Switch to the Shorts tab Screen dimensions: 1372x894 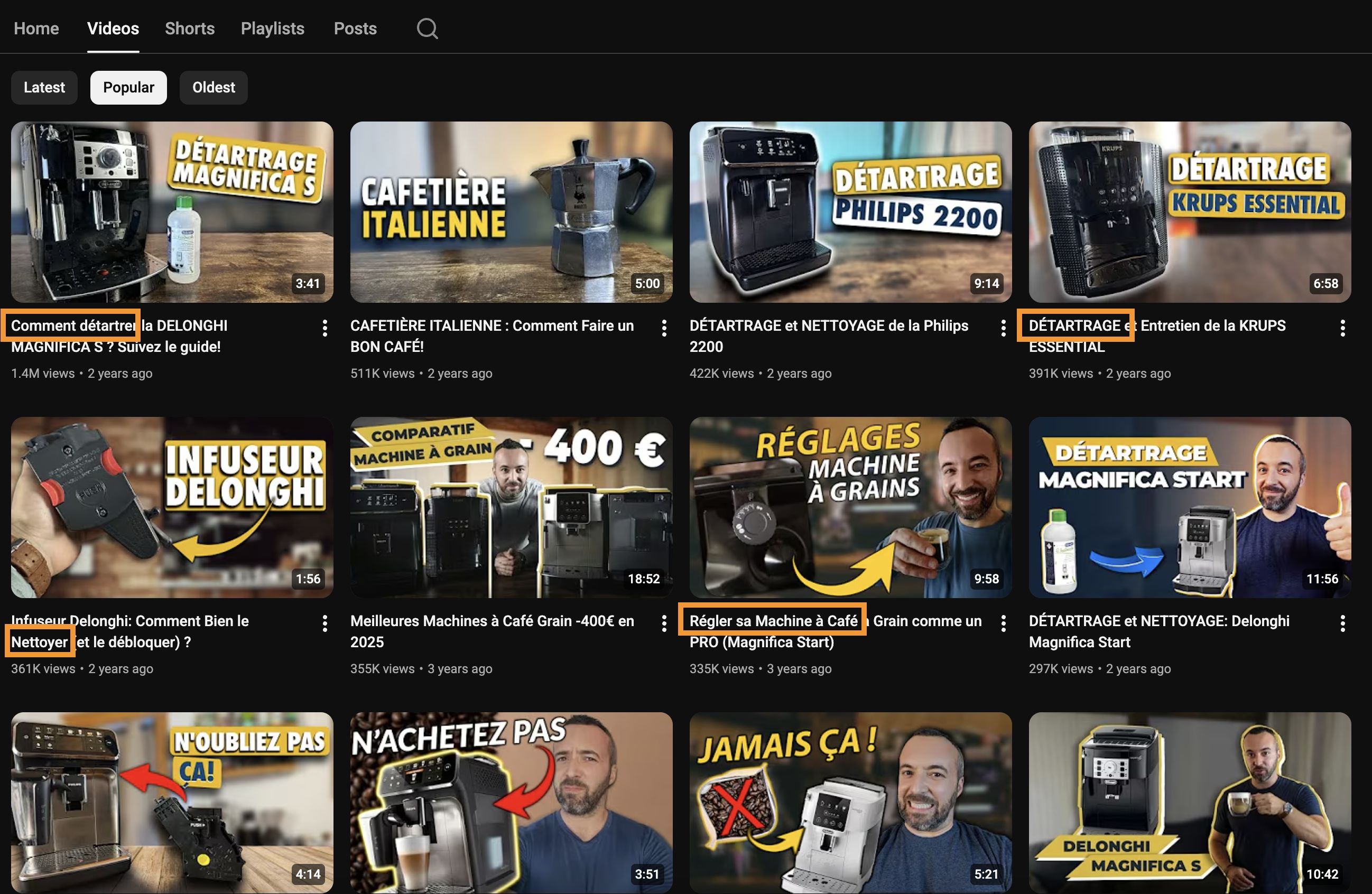[x=190, y=28]
